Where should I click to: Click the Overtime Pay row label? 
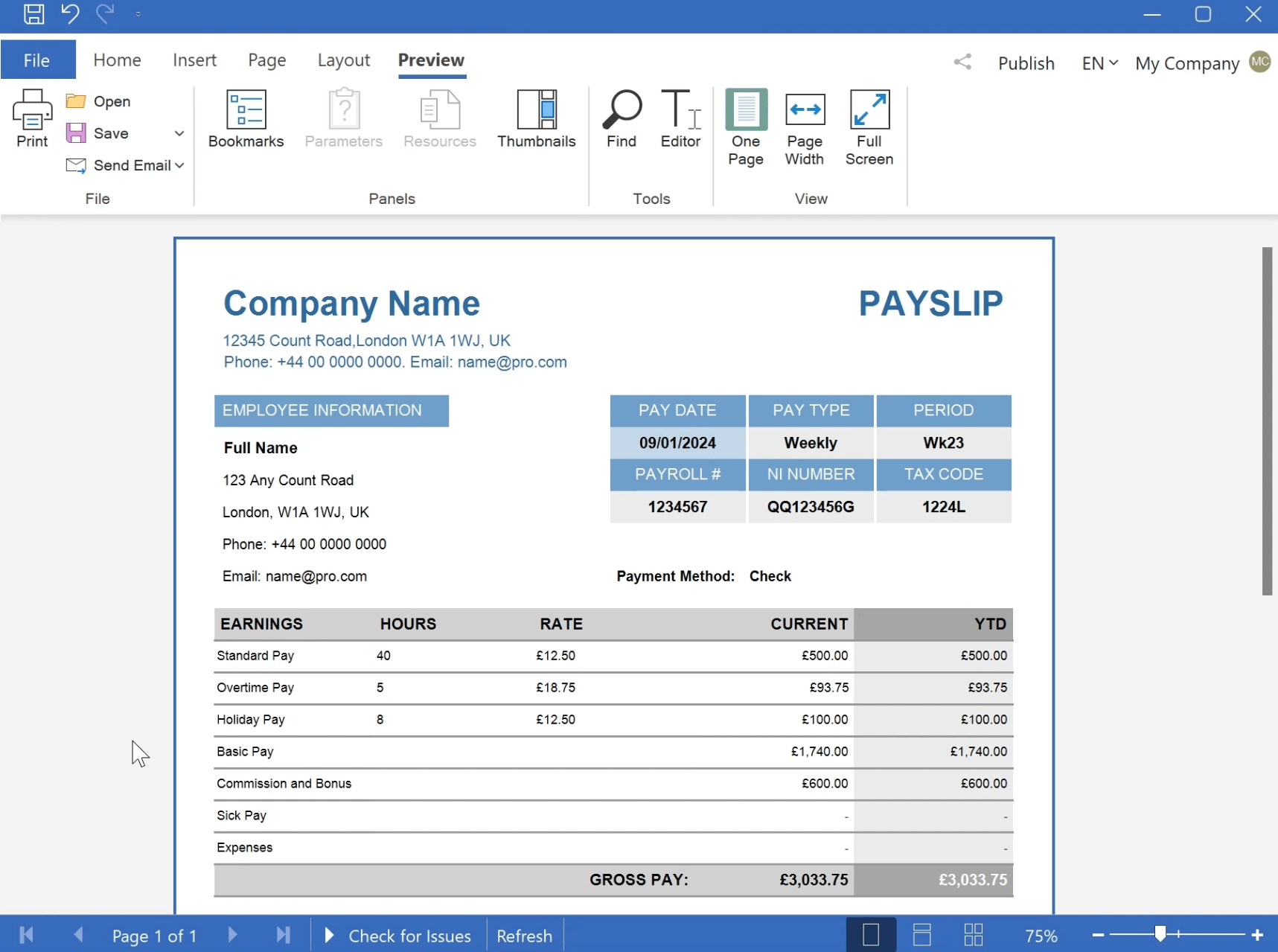(255, 688)
